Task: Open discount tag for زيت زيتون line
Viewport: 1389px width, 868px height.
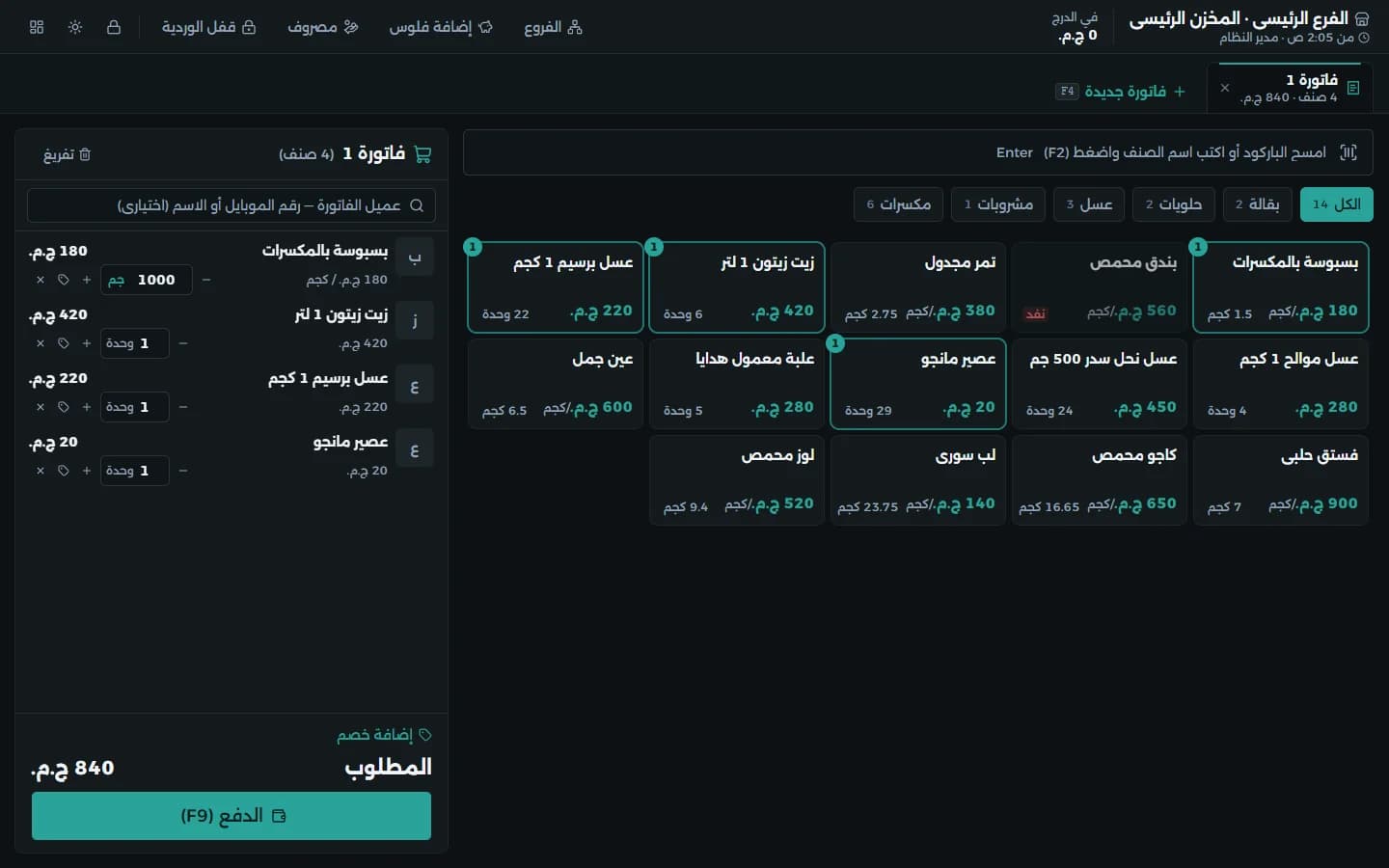Action: coord(64,343)
